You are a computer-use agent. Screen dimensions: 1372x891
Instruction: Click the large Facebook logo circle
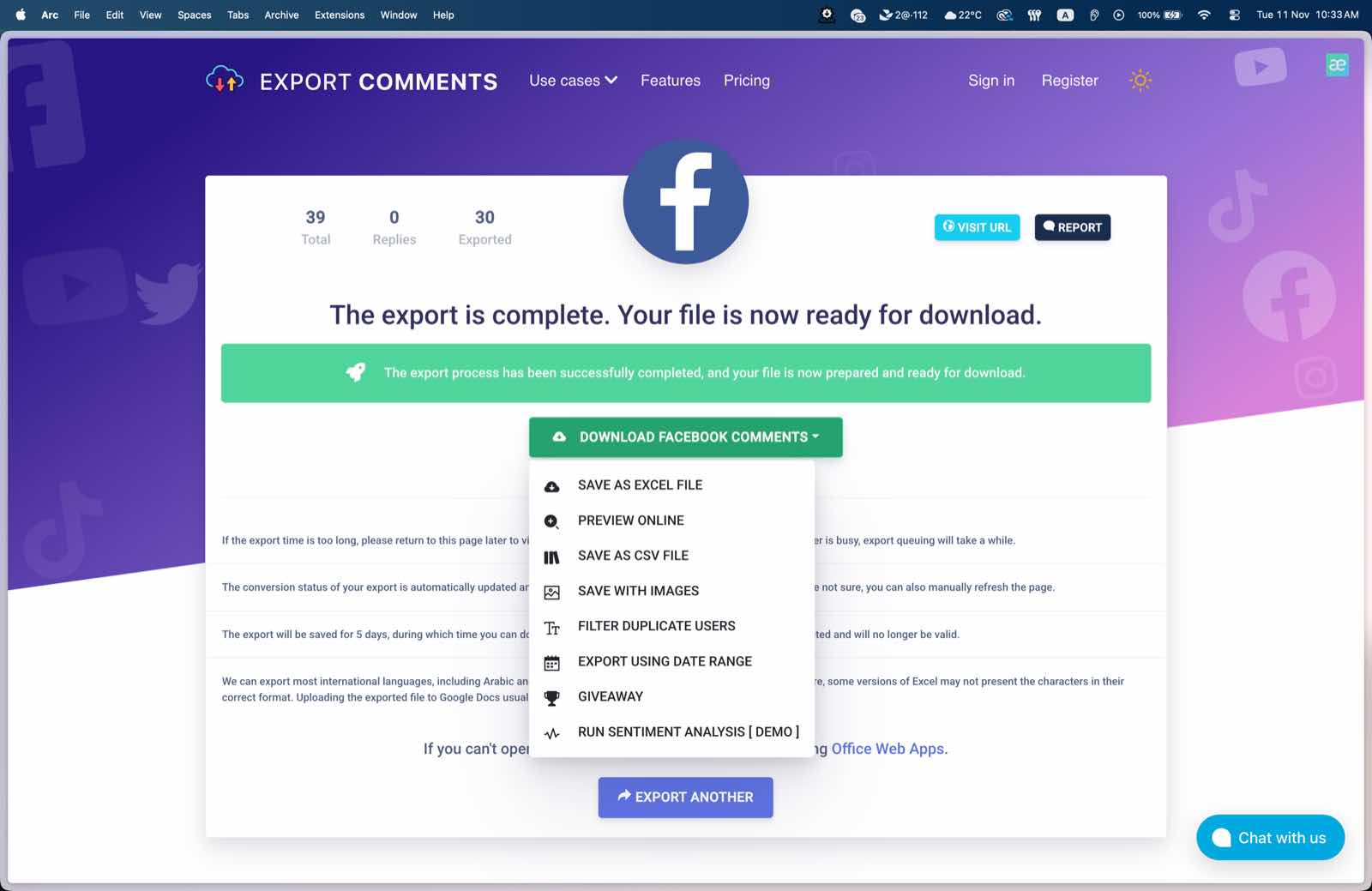pos(685,202)
